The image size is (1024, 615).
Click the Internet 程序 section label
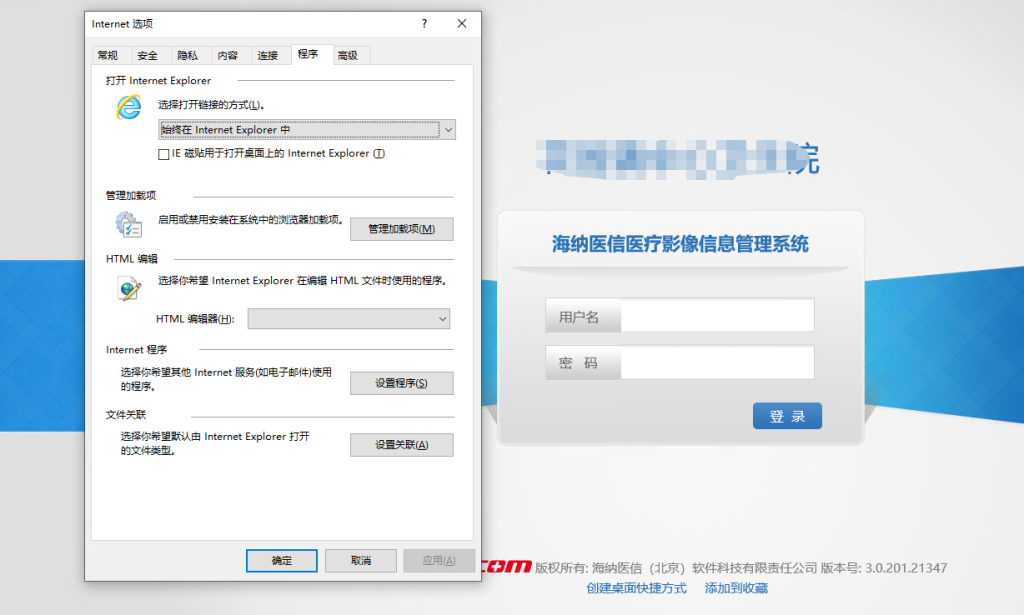click(x=136, y=350)
